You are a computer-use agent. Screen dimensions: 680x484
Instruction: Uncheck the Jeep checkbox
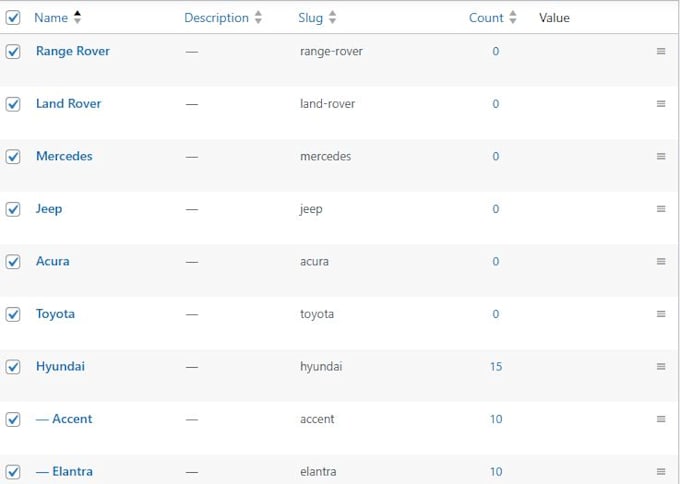[13, 209]
